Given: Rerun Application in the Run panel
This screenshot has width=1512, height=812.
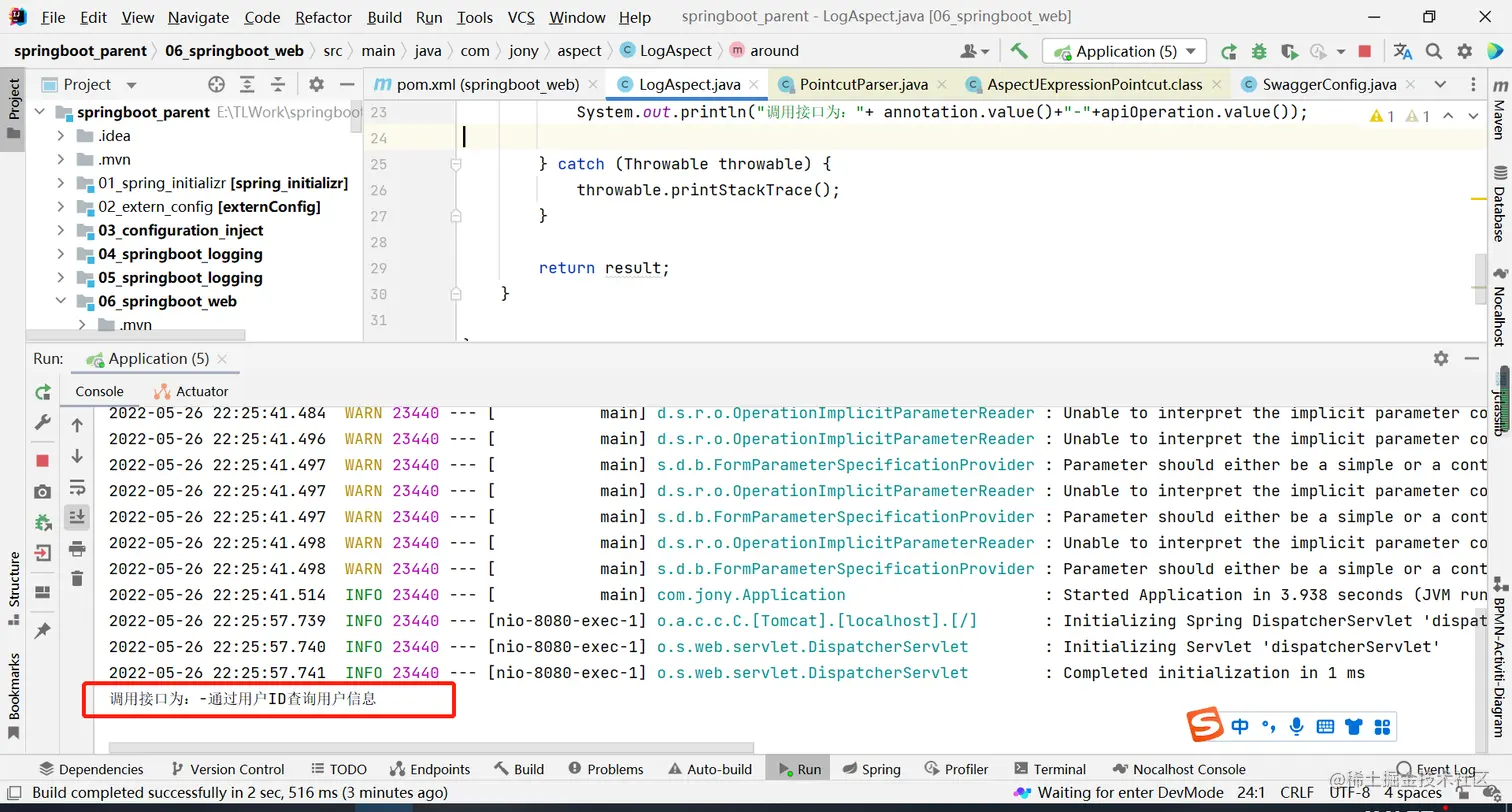Looking at the screenshot, I should click(x=43, y=392).
